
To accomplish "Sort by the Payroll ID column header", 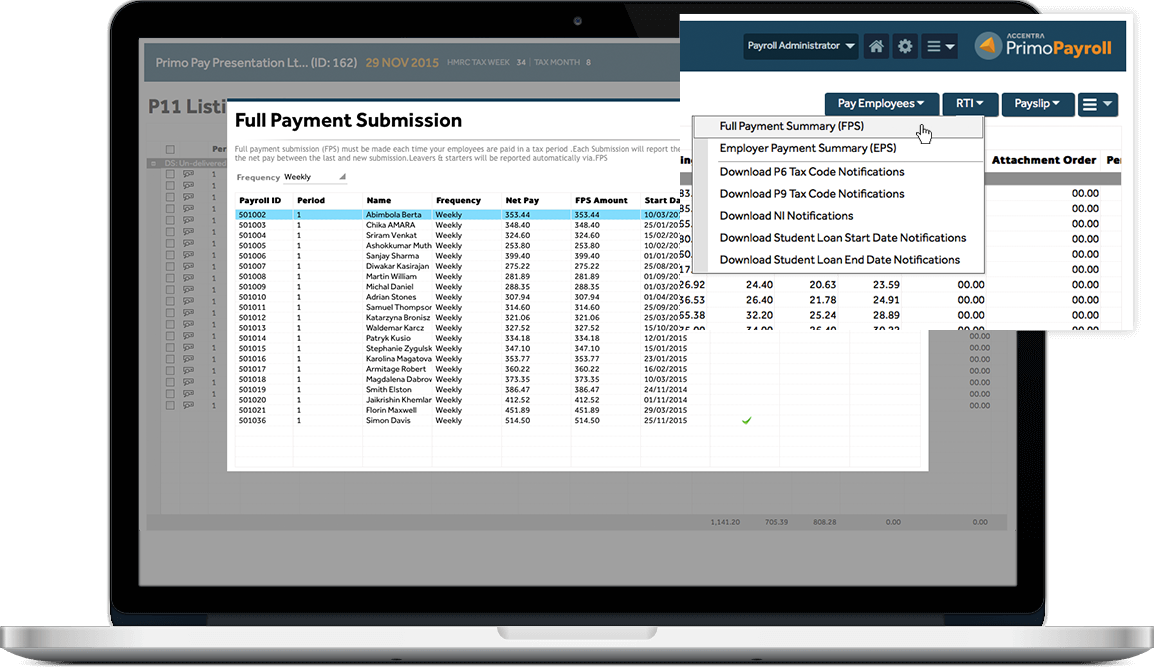I will click(x=260, y=200).
